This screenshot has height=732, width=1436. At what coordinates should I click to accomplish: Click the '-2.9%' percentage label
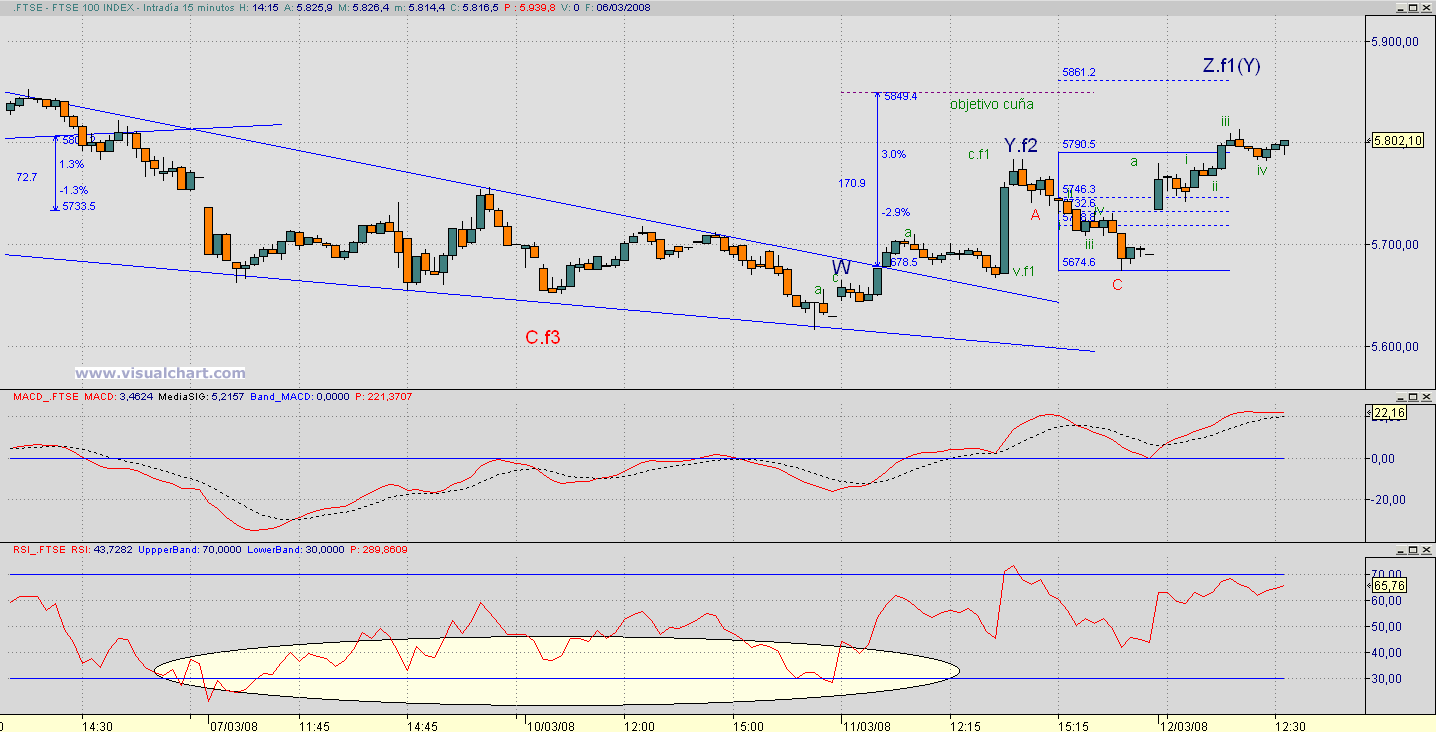coord(894,212)
